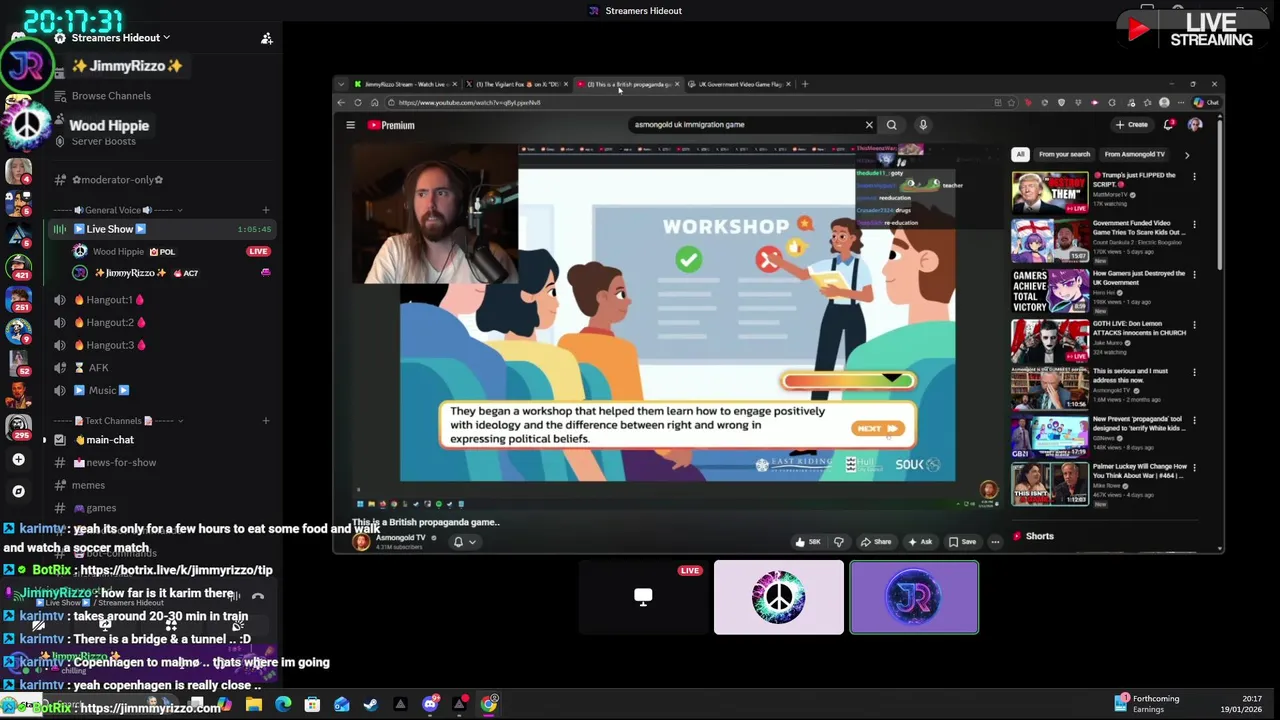Collapse the Text Channels category
Image resolution: width=1280 pixels, height=720 pixels.
coord(118,421)
